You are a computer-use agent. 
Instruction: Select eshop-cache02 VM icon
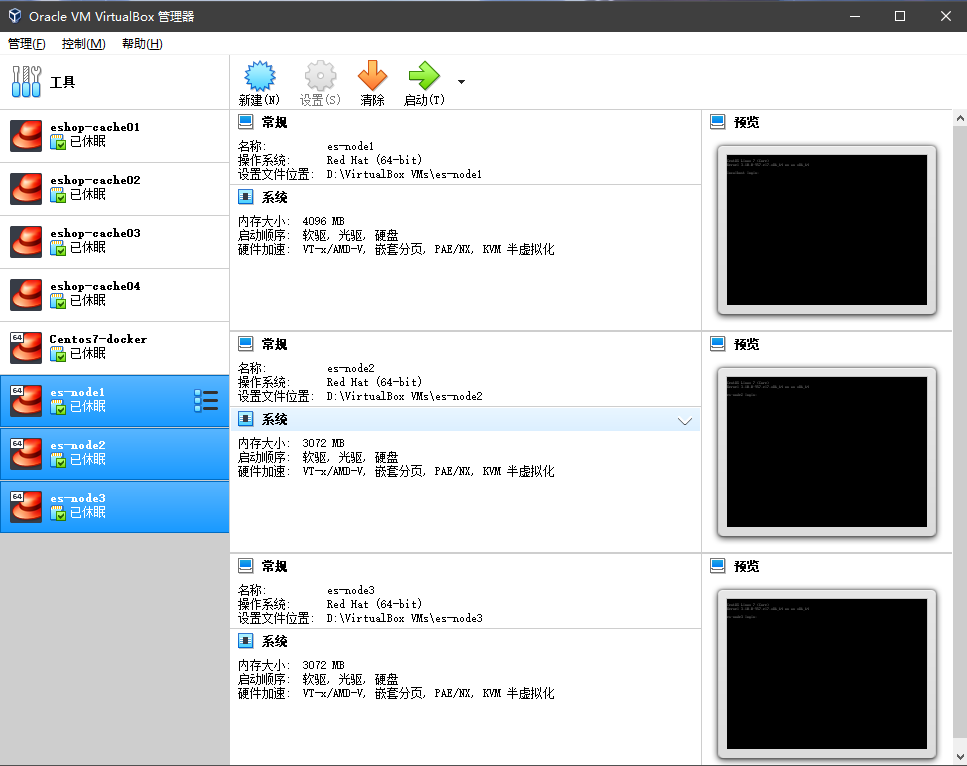click(x=26, y=189)
